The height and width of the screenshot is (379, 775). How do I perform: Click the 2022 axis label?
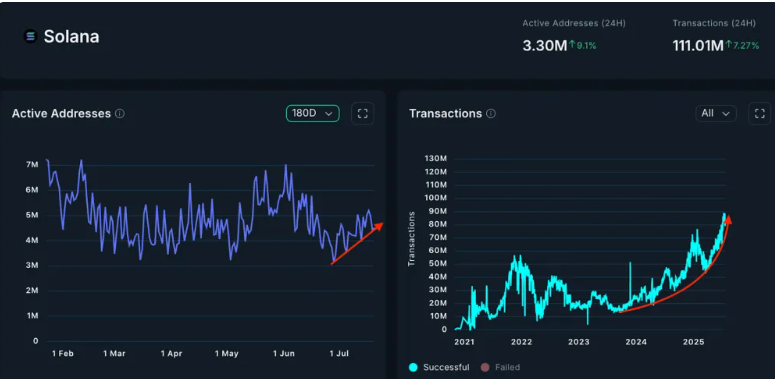coord(521,342)
